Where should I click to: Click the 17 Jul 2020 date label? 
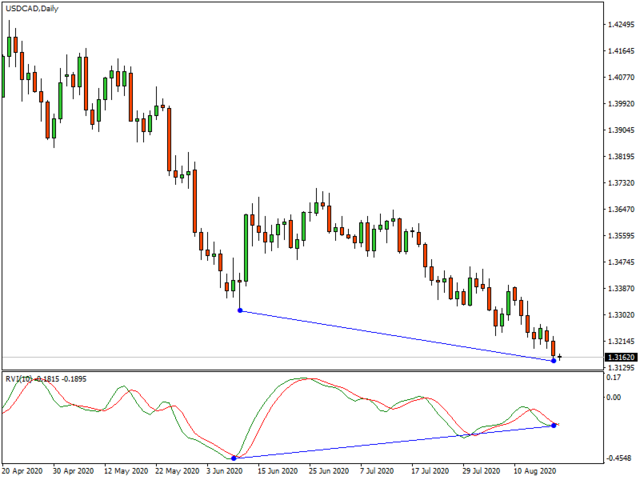pos(430,471)
